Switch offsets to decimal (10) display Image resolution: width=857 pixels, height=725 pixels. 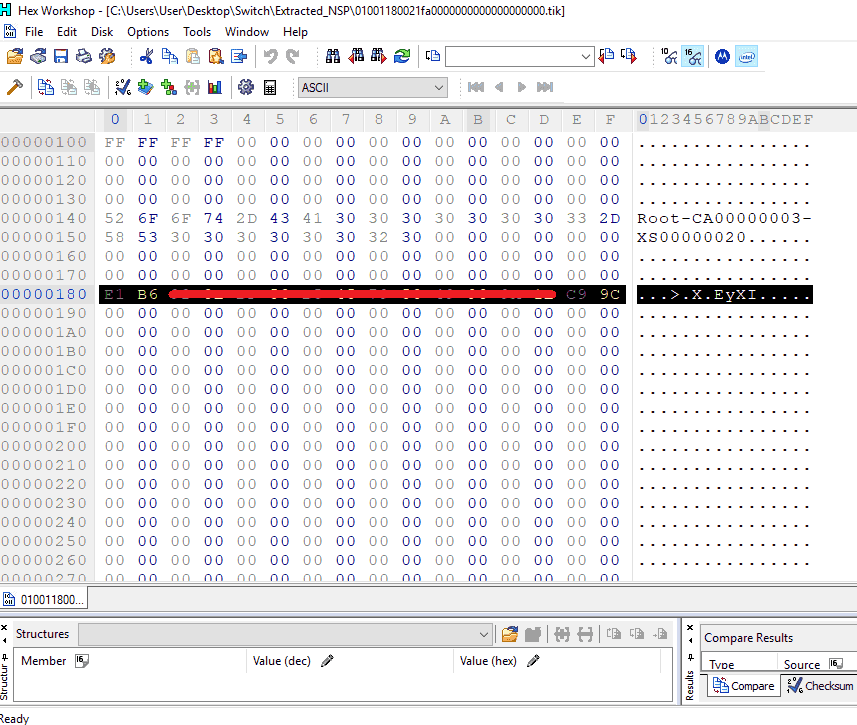click(x=669, y=56)
